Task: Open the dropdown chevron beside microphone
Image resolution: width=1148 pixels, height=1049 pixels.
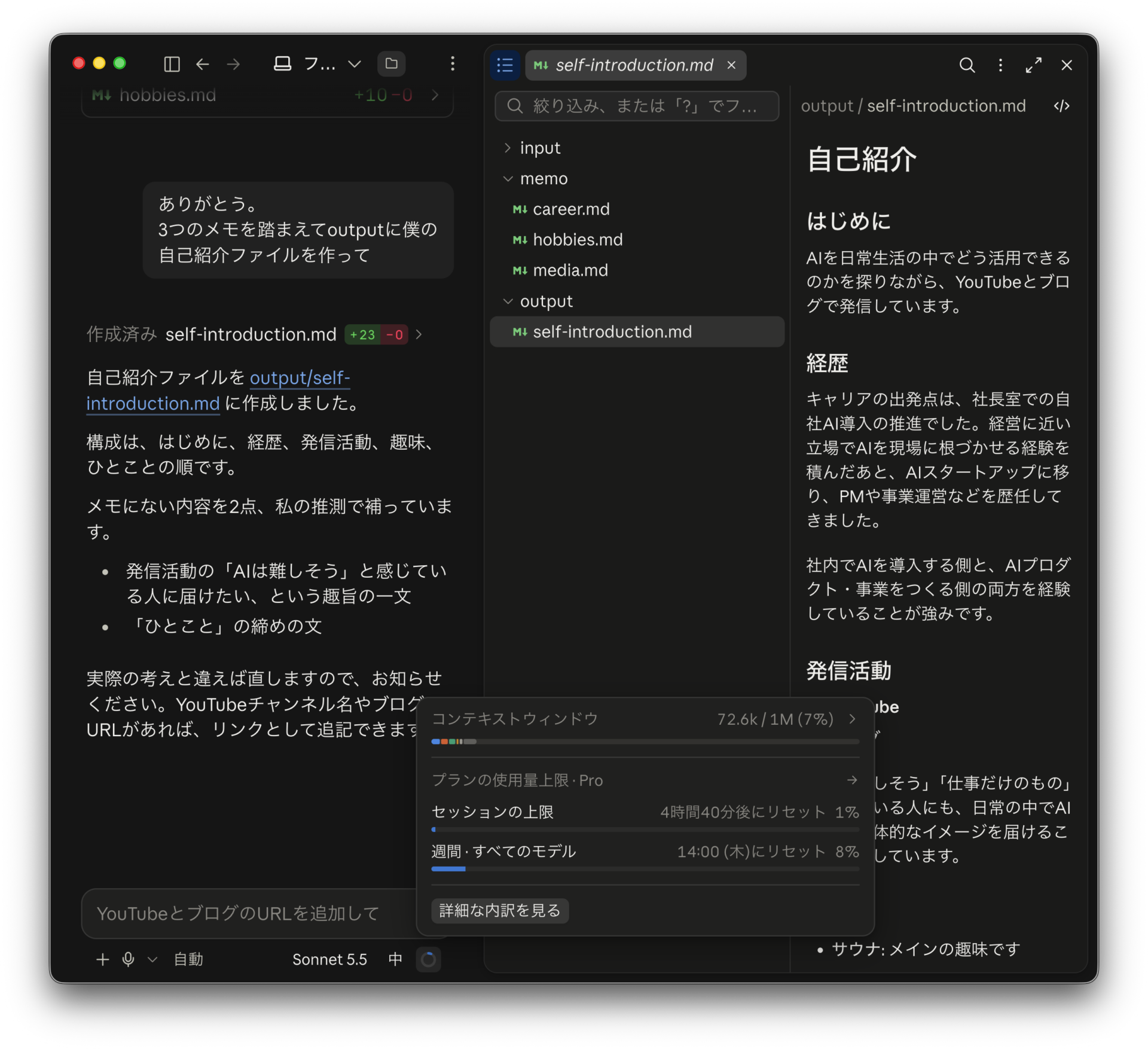Action: (152, 959)
